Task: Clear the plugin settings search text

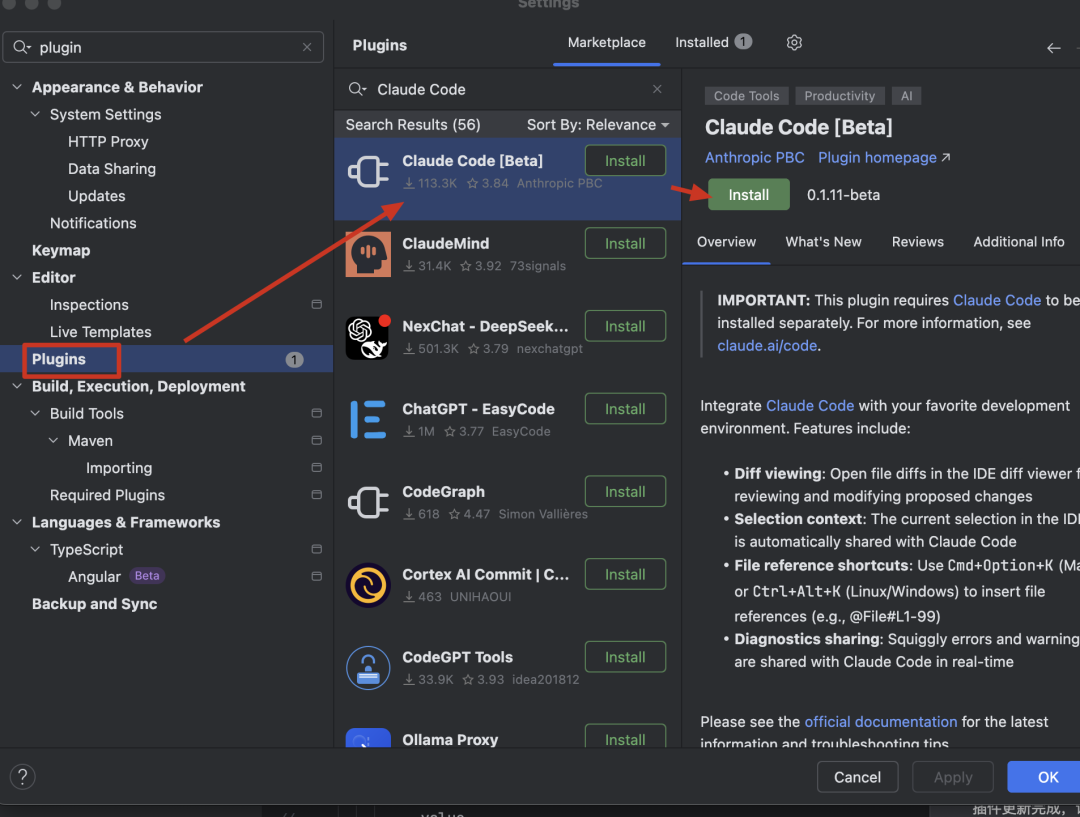Action: tap(307, 47)
